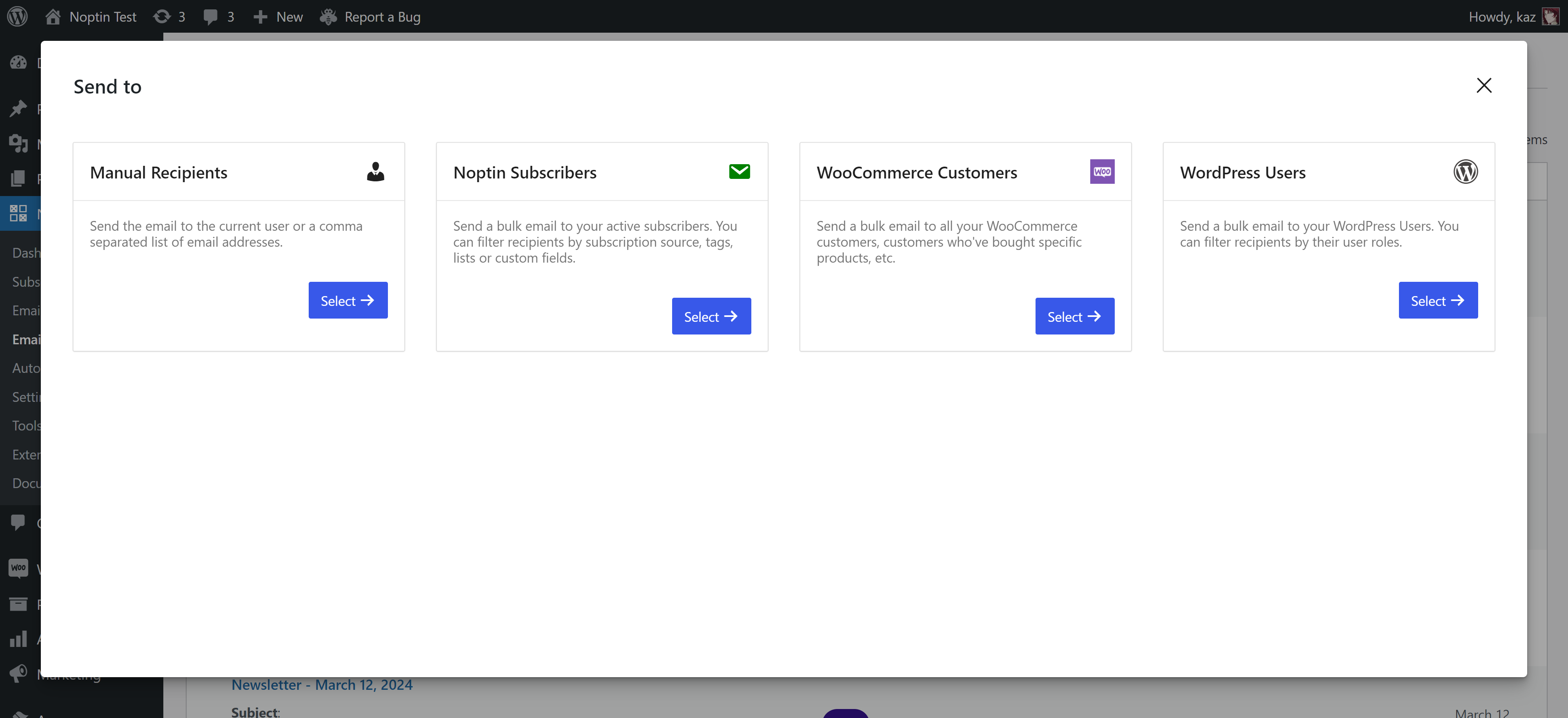The height and width of the screenshot is (718, 1568).
Task: Open the Noptin Test site menu
Action: click(x=91, y=16)
